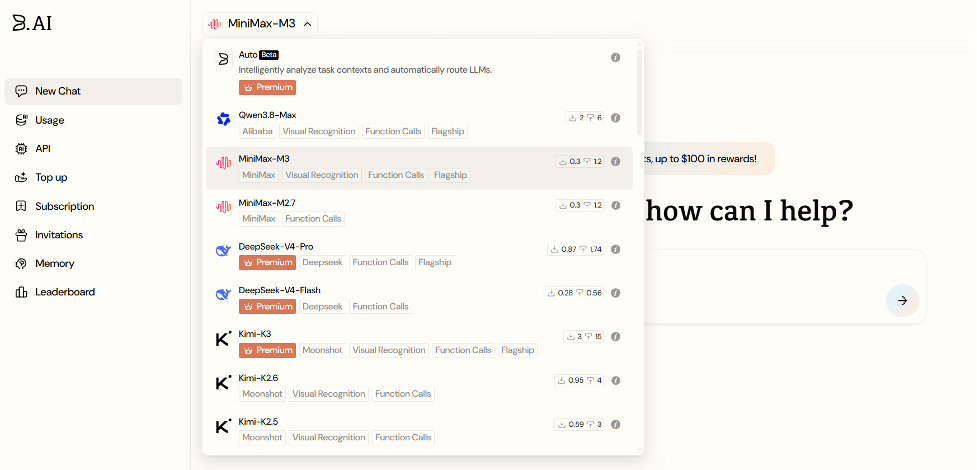Click the DeepSeek-V4-Flash whale logo

223,294
